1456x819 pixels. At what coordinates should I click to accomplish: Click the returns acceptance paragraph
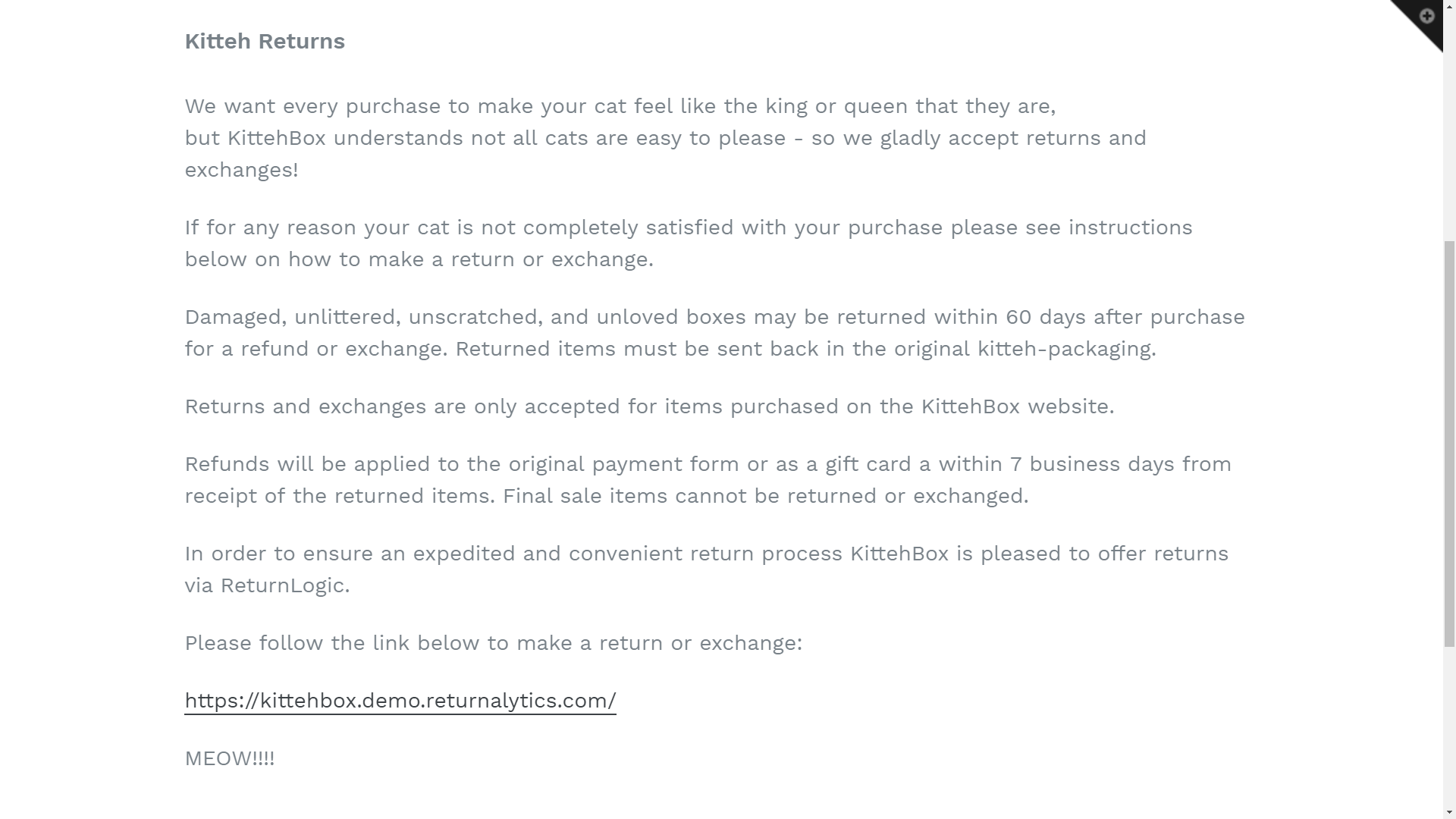pos(649,406)
